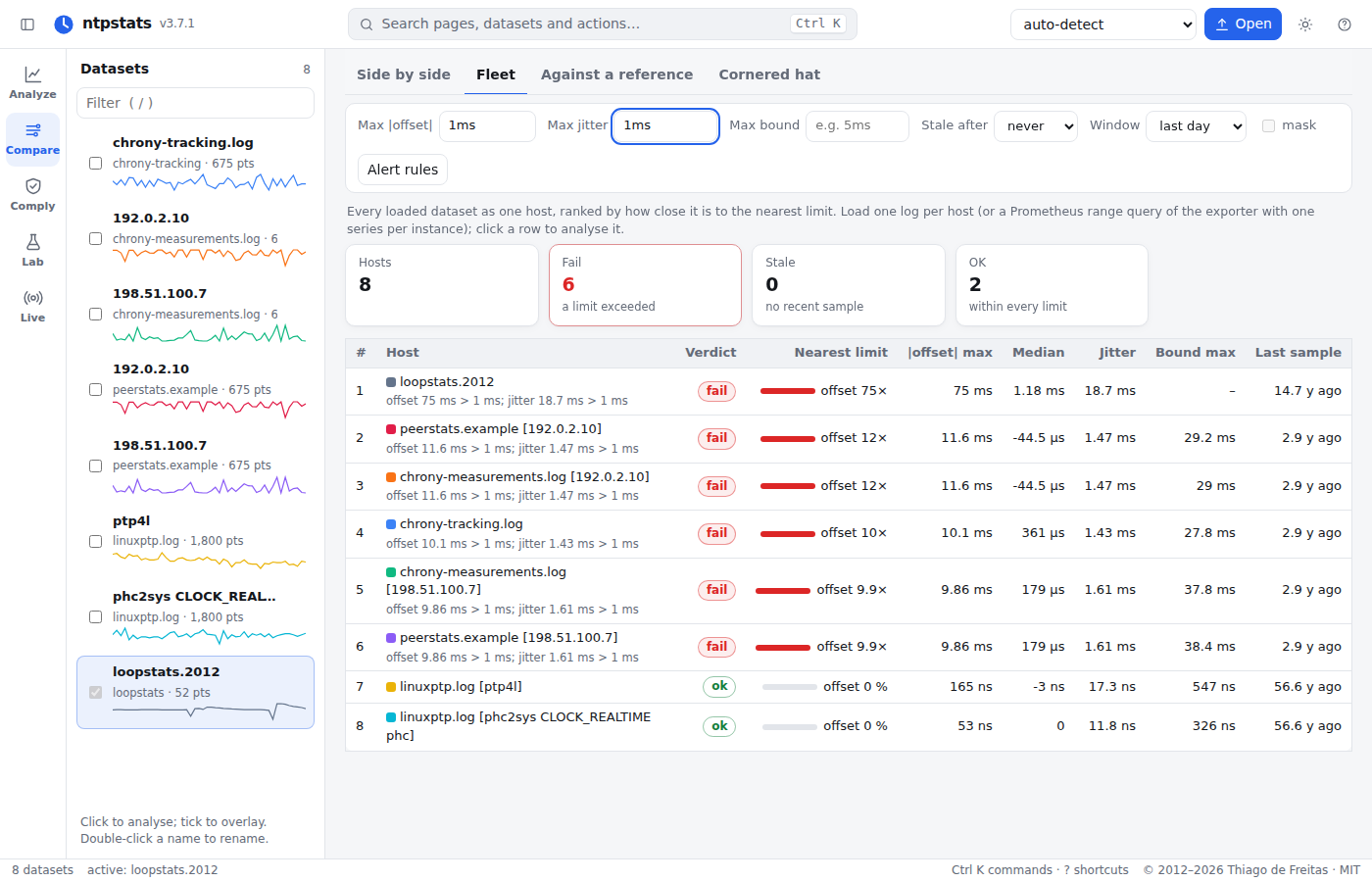Click the Max bound input field
The image size is (1372, 882).
tap(857, 125)
